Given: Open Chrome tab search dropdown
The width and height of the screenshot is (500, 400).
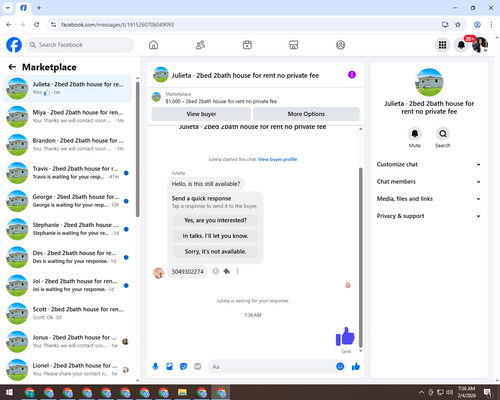Looking at the screenshot, I should pyautogui.click(x=8, y=8).
